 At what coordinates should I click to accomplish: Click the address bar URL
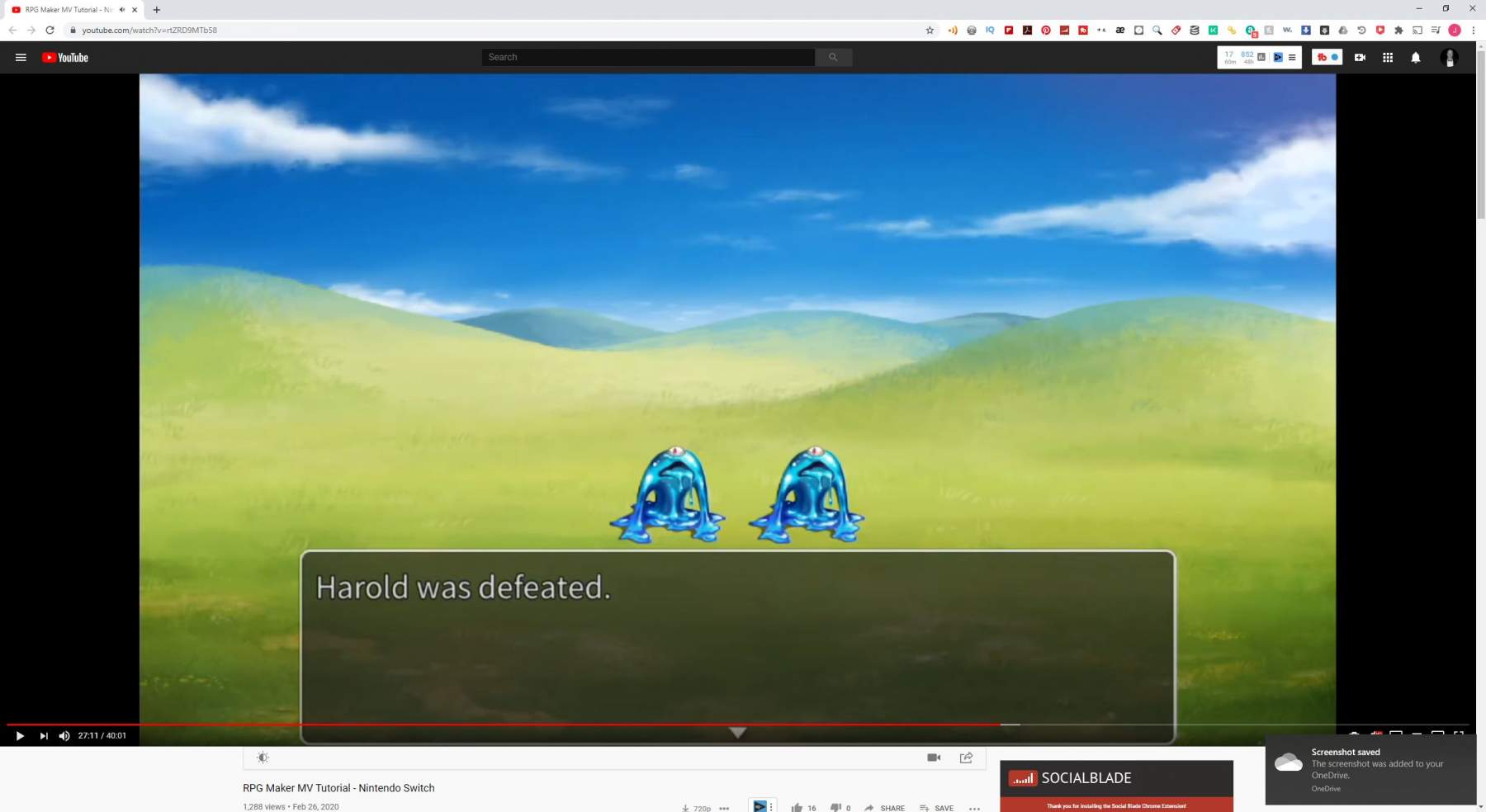(x=149, y=30)
